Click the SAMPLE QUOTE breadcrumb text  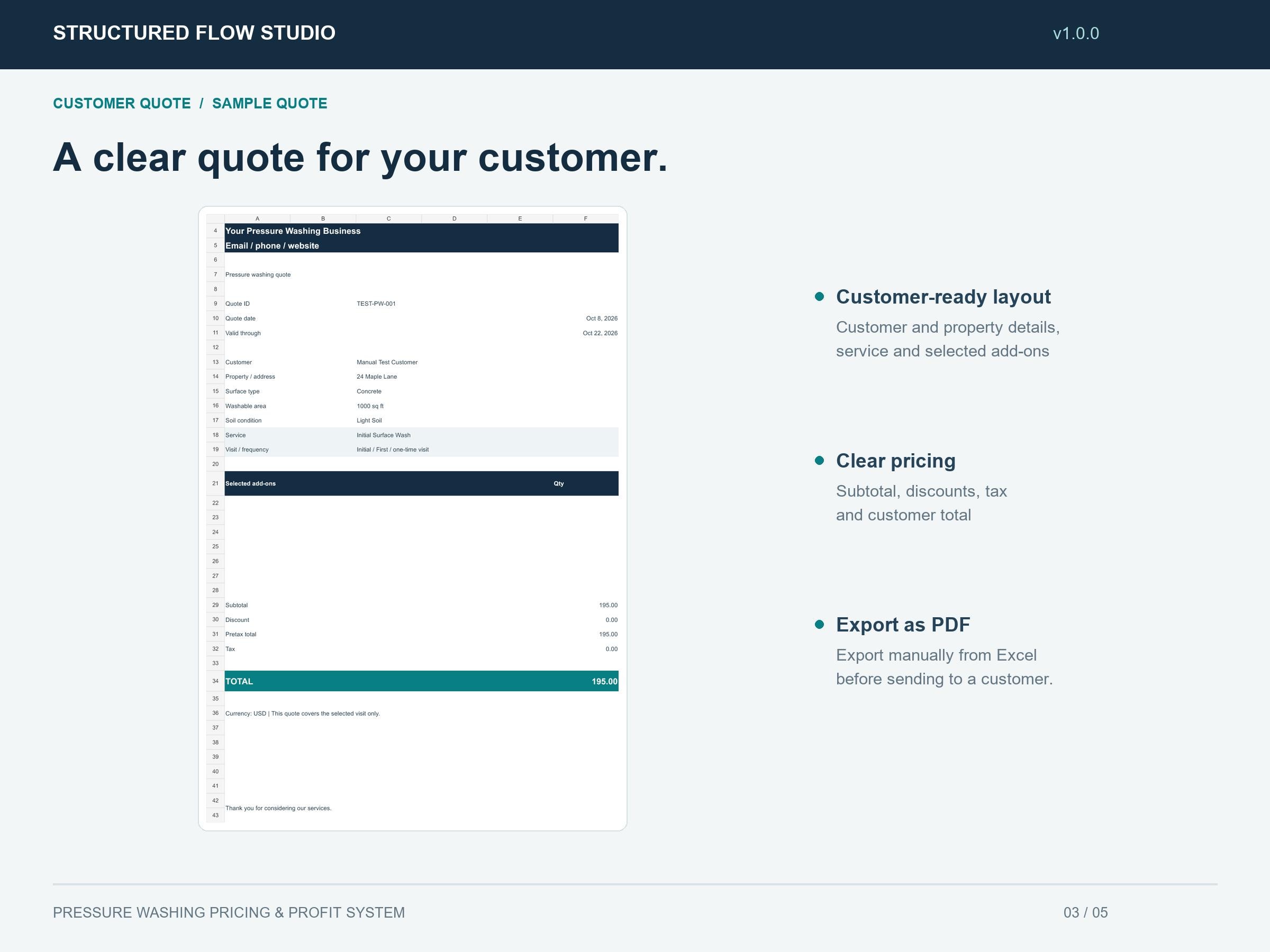270,103
